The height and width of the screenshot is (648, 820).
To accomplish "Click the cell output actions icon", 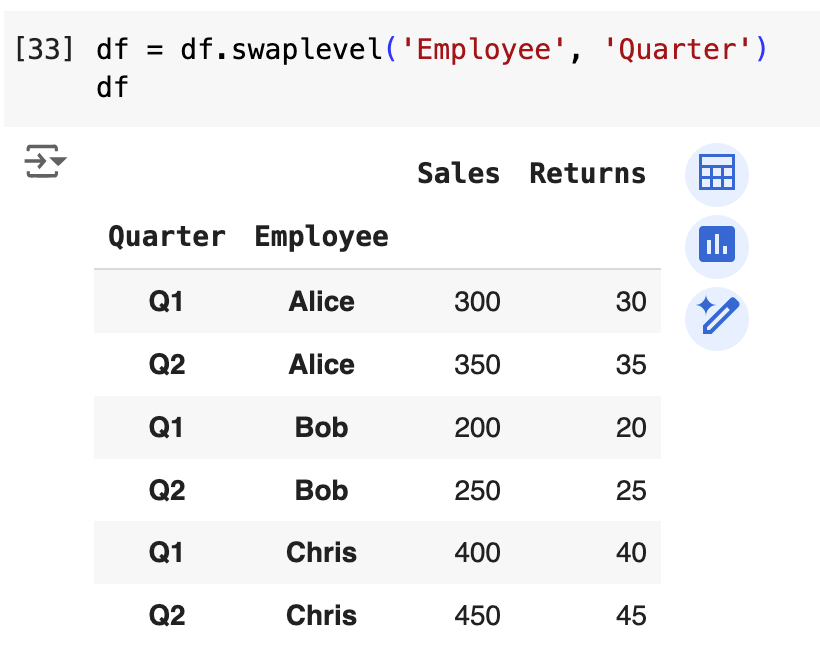I will click(x=45, y=161).
